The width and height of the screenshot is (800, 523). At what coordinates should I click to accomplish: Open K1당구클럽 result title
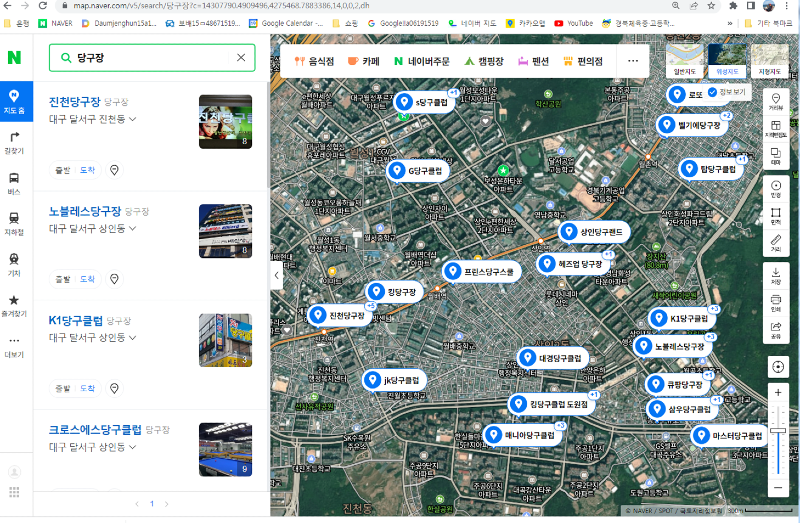click(x=76, y=320)
